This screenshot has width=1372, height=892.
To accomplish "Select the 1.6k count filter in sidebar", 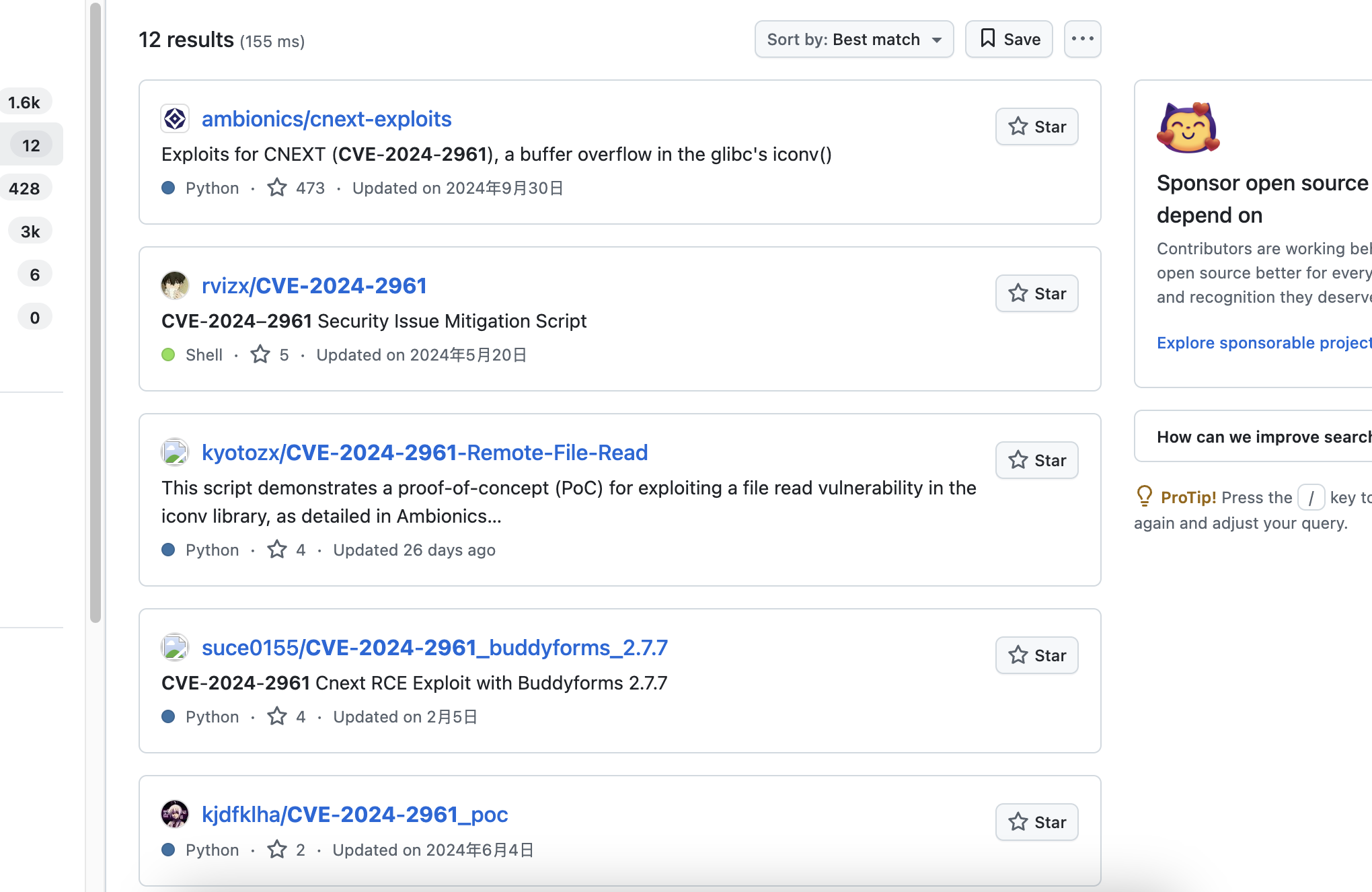I will (24, 102).
